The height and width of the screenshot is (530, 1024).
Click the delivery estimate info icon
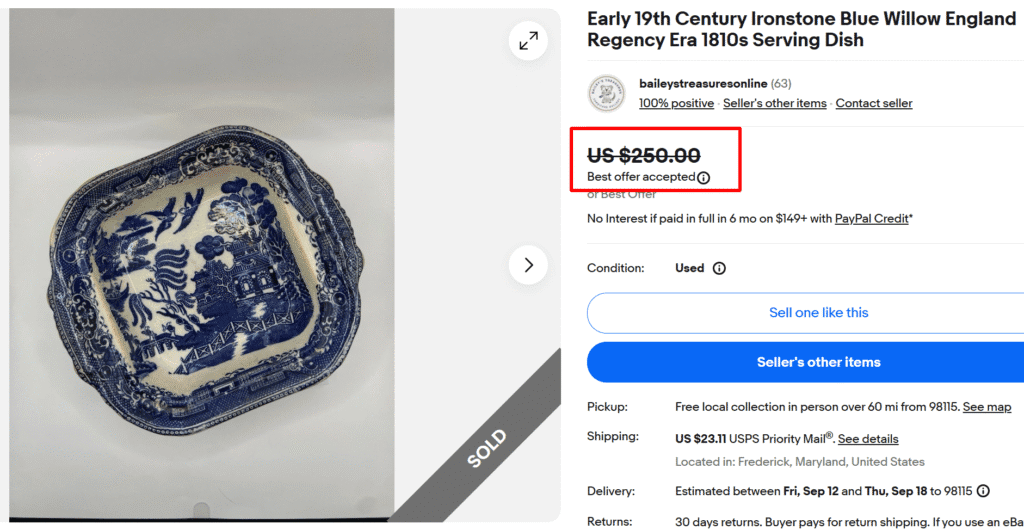983,491
